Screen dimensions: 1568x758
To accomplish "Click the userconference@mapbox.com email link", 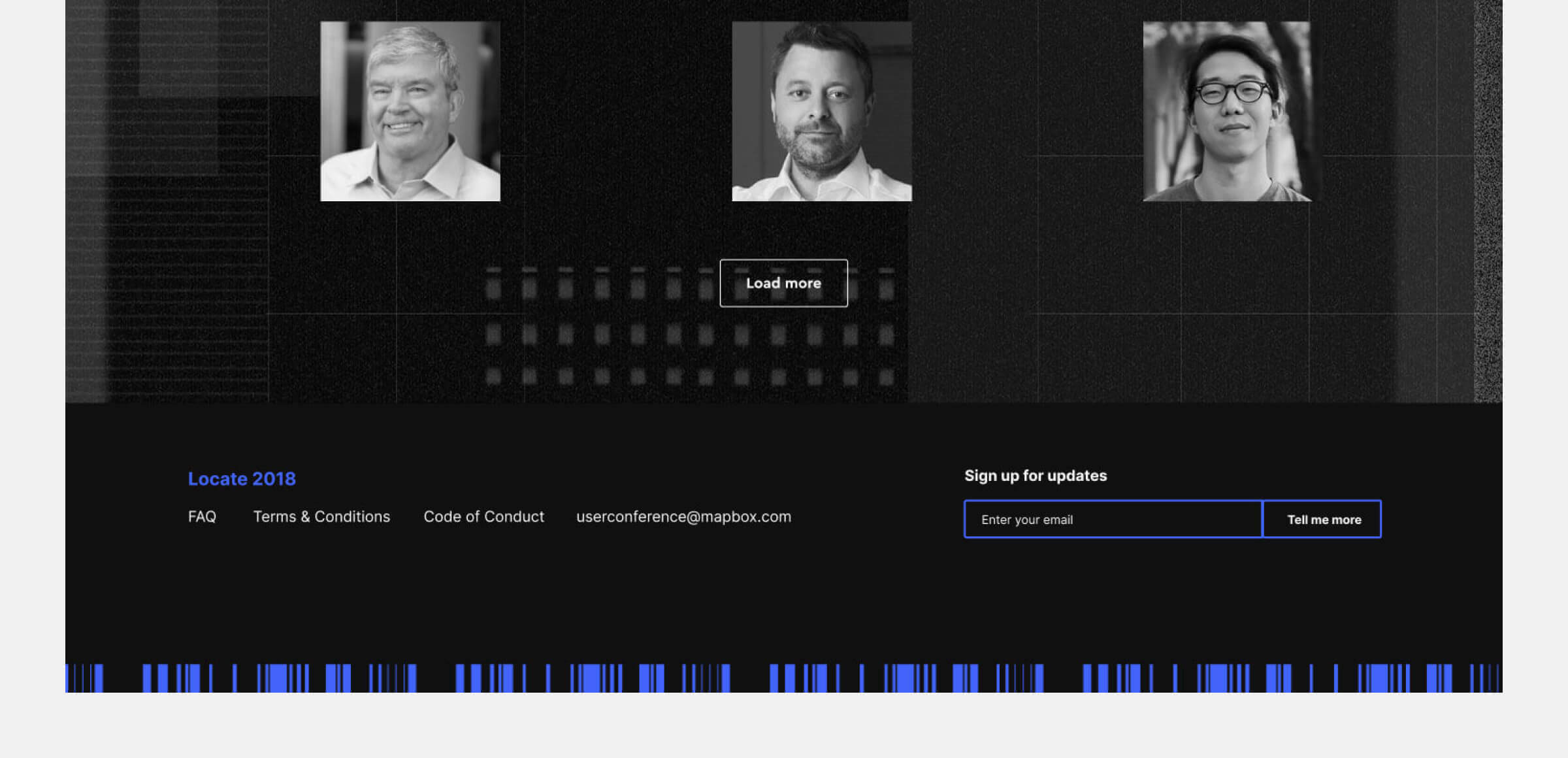I will point(683,517).
